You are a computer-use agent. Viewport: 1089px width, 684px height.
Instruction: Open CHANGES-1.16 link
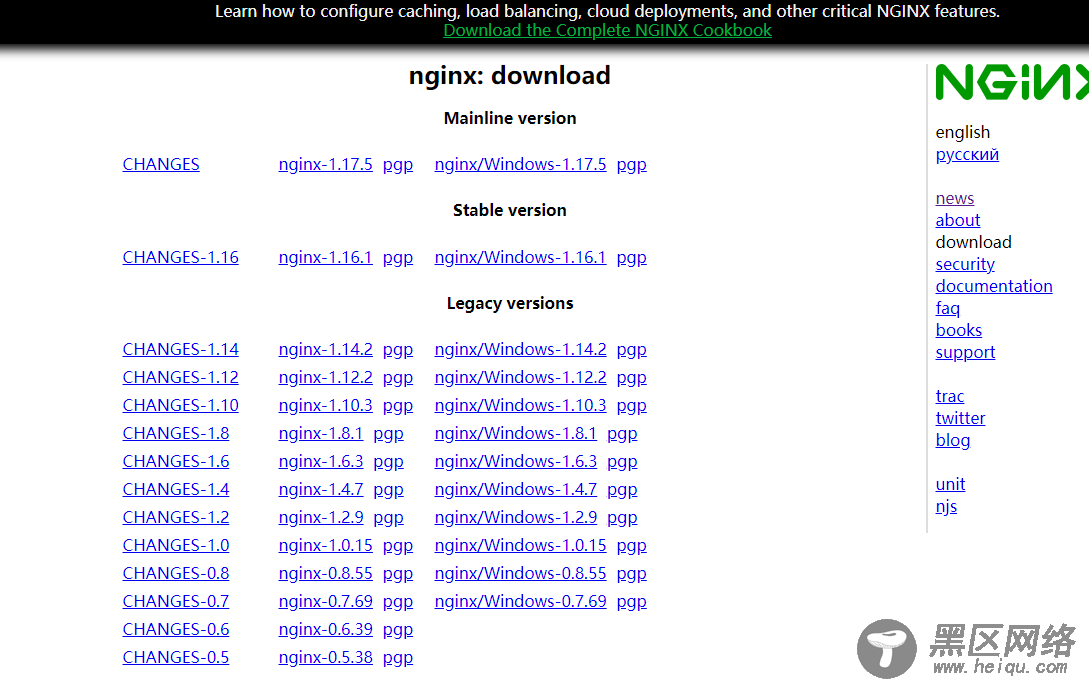pos(181,258)
